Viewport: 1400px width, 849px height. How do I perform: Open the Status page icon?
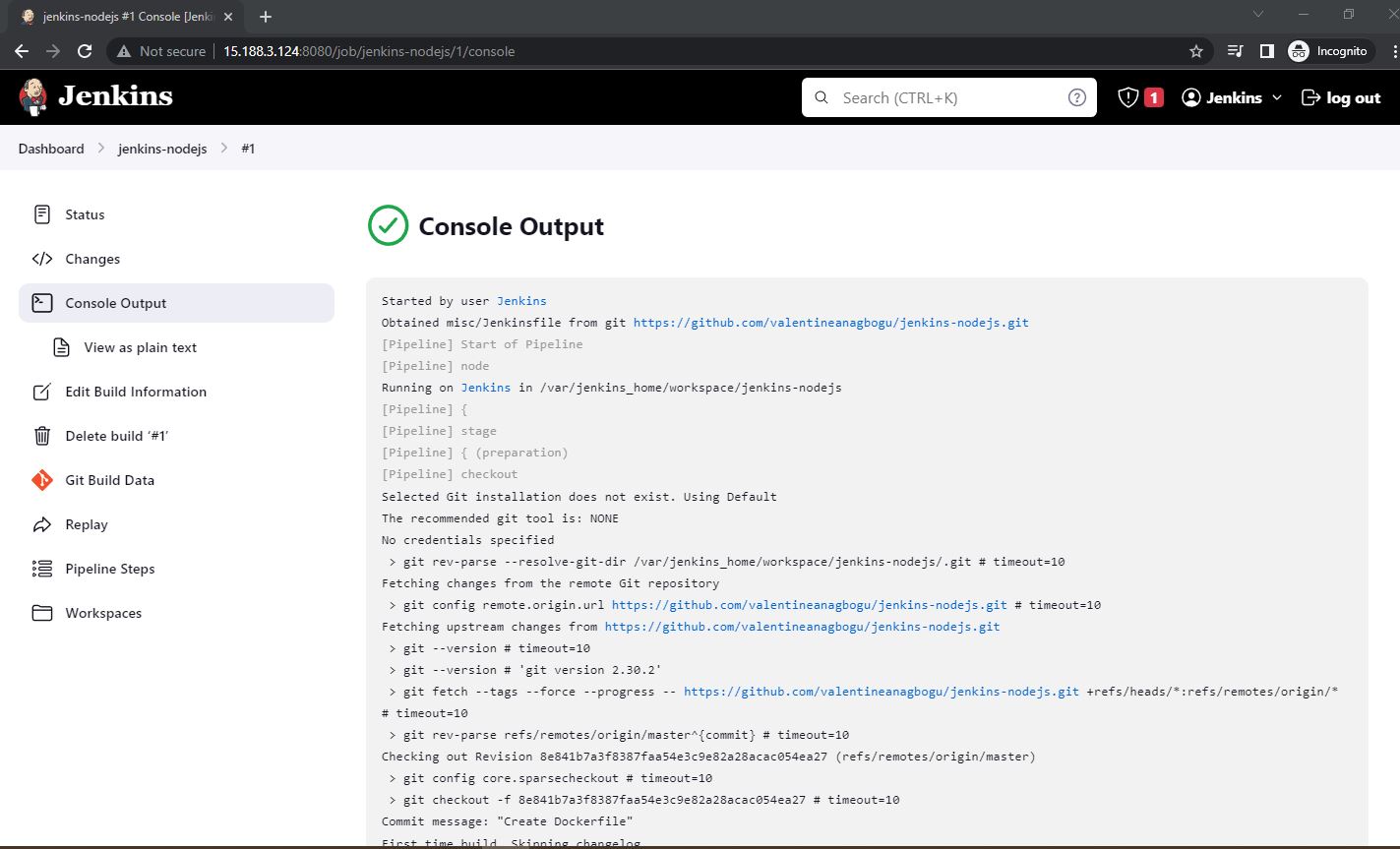(40, 214)
